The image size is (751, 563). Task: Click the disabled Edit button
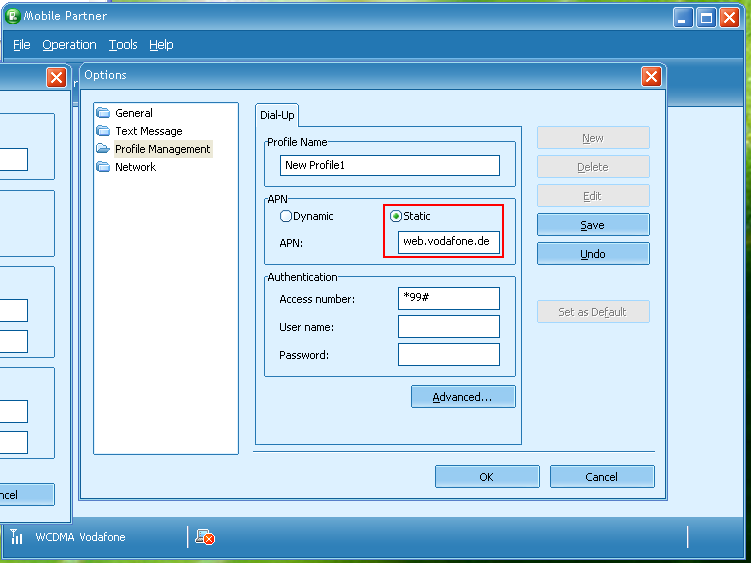[x=593, y=196]
